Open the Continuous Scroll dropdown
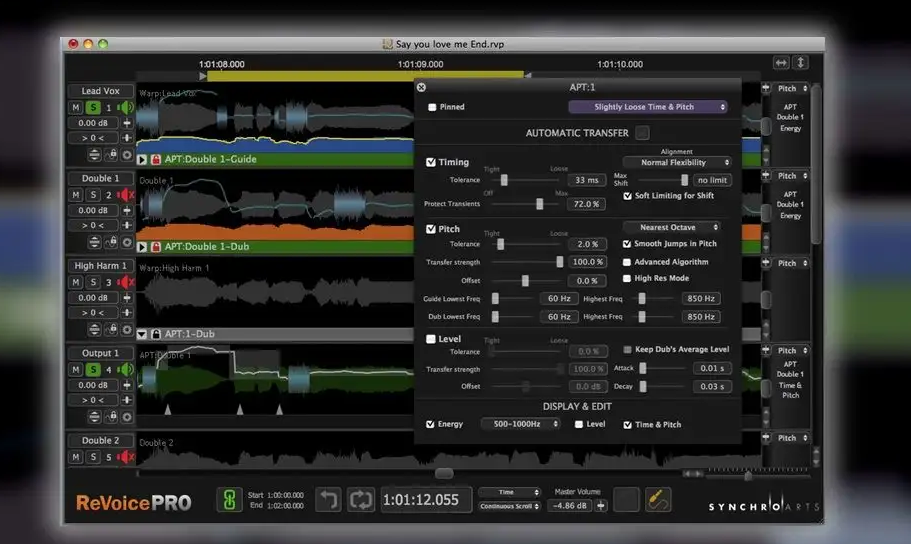Viewport: 911px width, 544px height. pyautogui.click(x=510, y=506)
